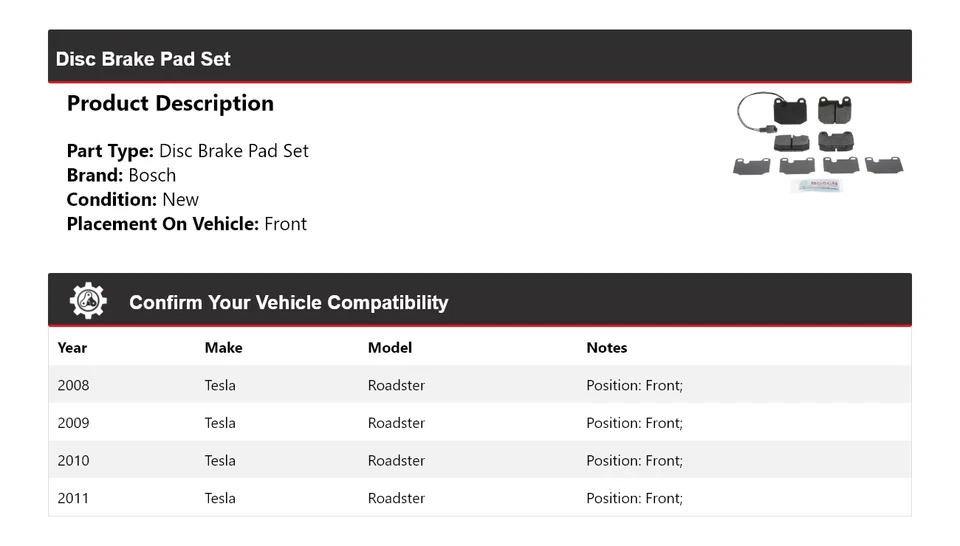Screen dimensions: 960x546
Task: Click the Disc Brake Pad Set header
Action: [x=143, y=59]
